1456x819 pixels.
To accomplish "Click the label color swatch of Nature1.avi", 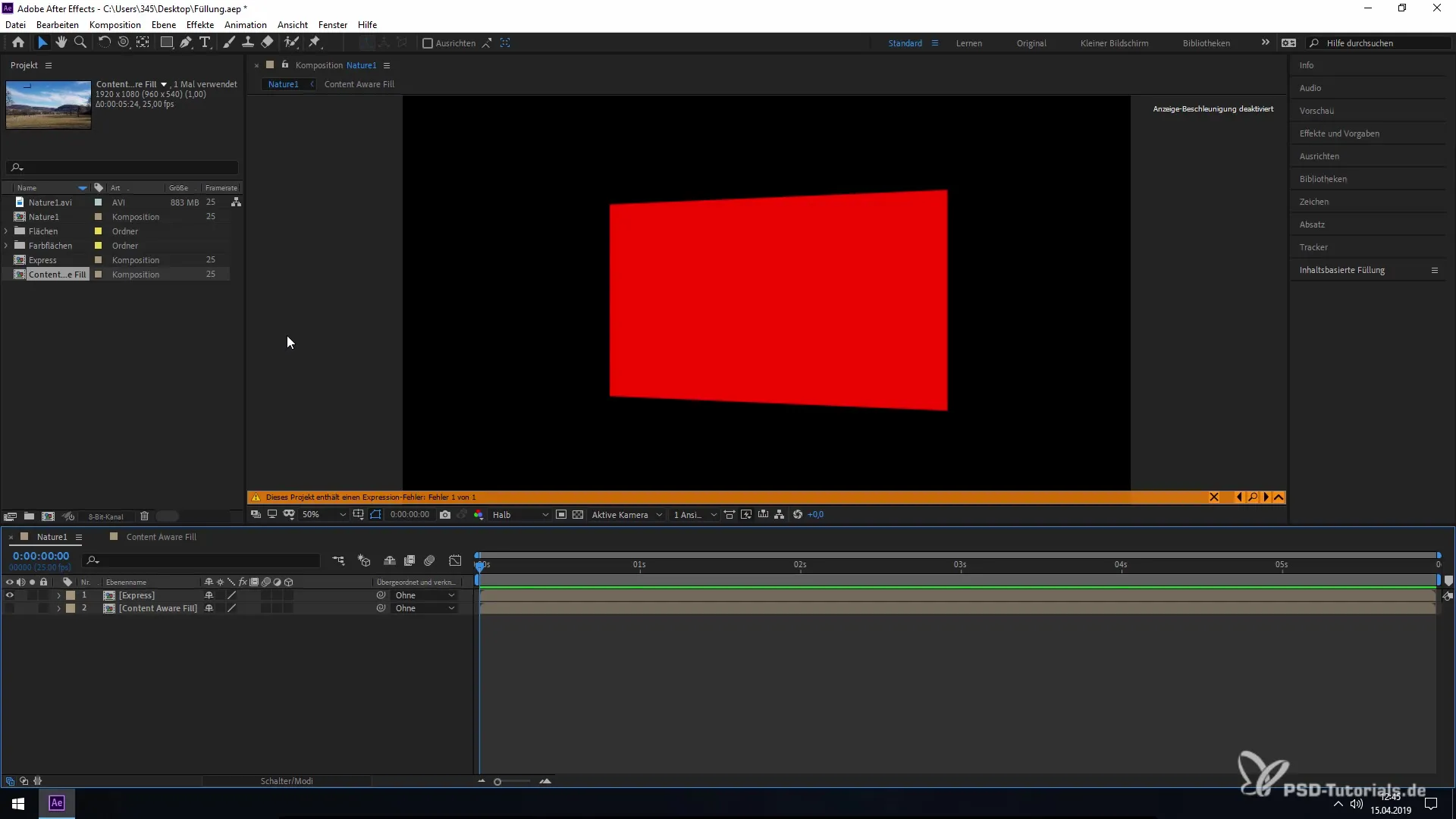I will pyautogui.click(x=98, y=202).
